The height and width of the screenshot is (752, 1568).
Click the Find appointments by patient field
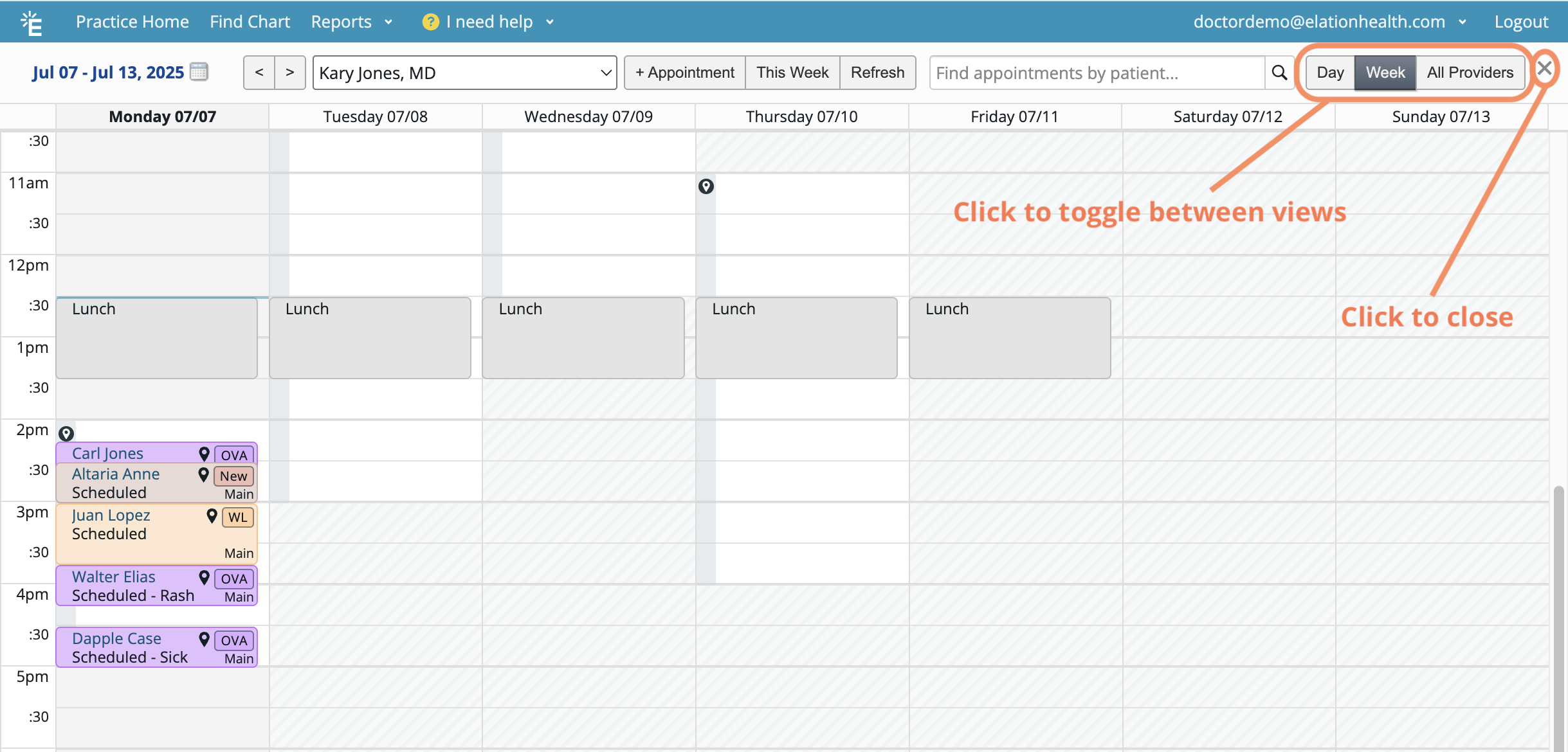(x=1097, y=73)
